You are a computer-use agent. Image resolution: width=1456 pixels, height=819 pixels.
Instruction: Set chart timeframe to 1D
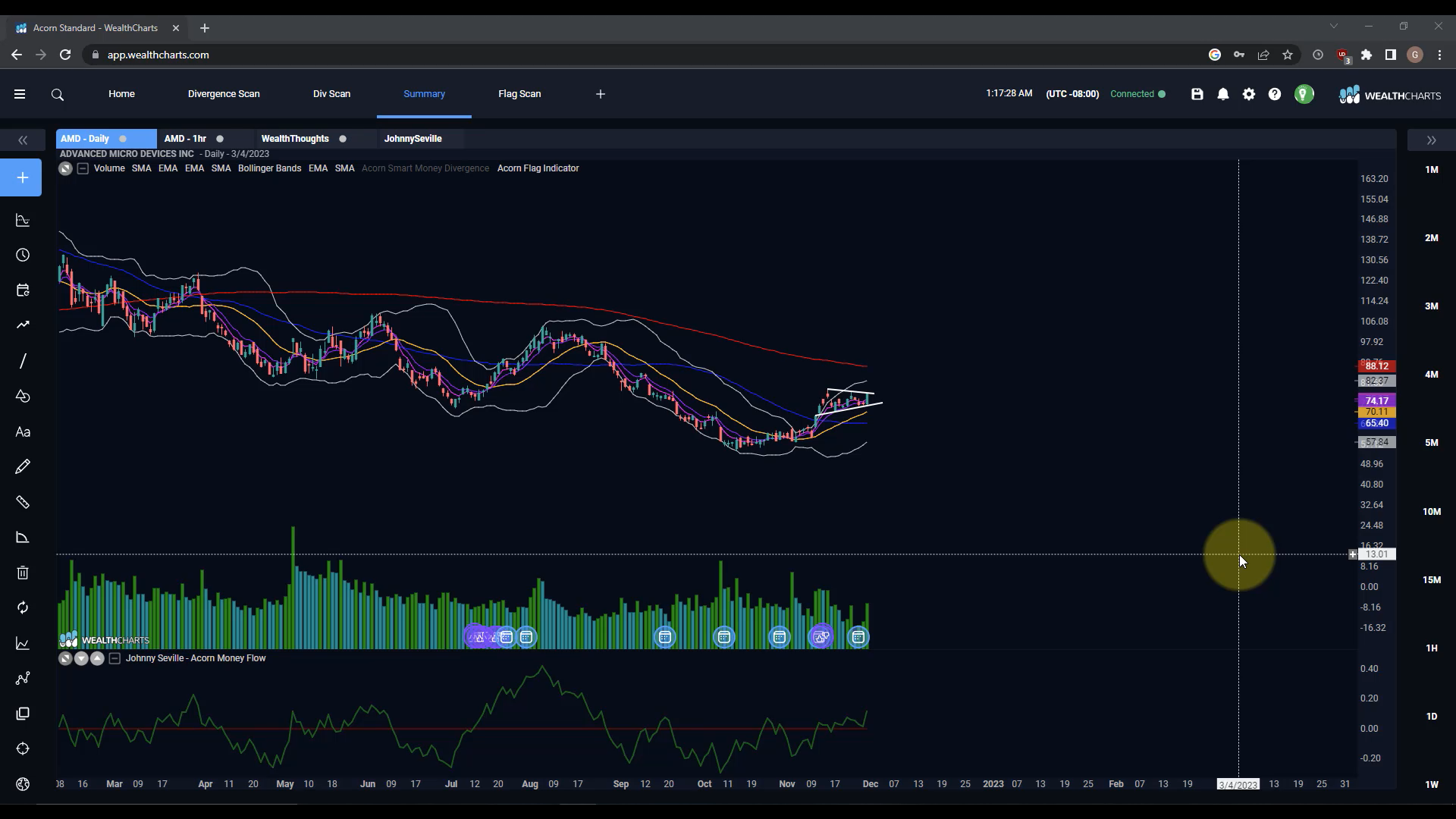pyautogui.click(x=1431, y=717)
